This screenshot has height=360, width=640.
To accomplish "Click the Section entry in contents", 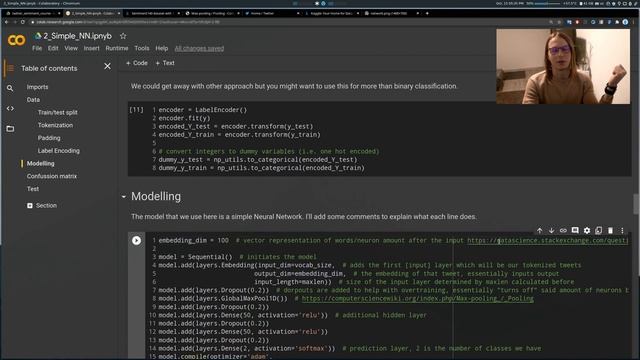I will (x=47, y=206).
